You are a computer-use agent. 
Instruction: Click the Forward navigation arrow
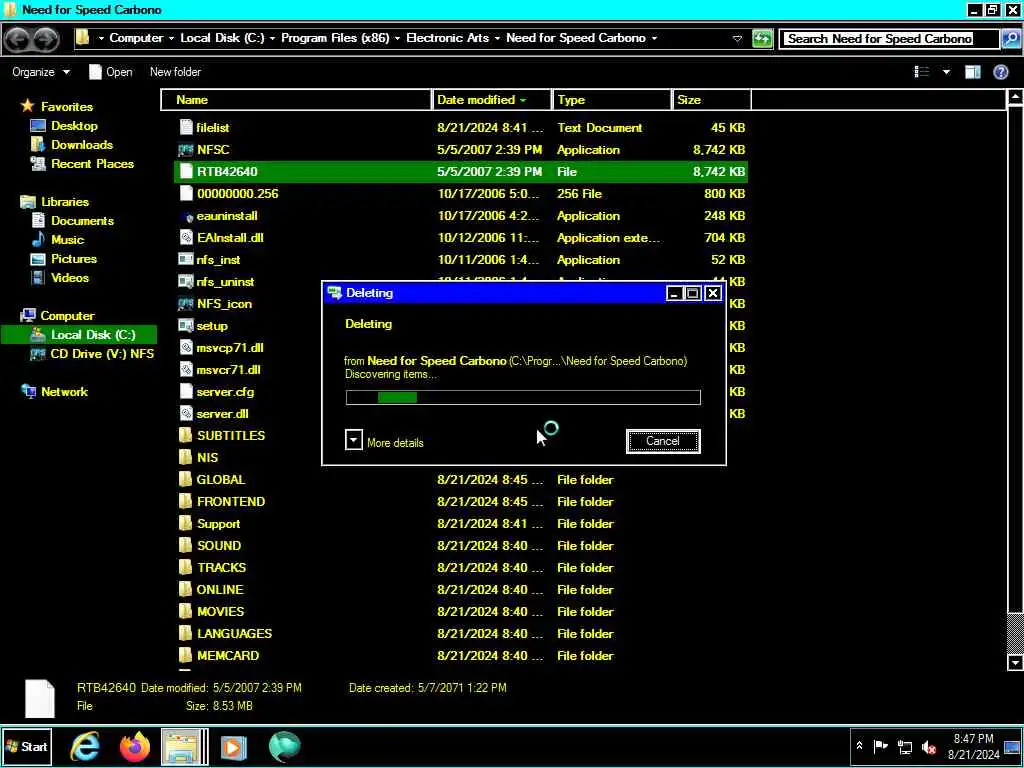click(44, 40)
